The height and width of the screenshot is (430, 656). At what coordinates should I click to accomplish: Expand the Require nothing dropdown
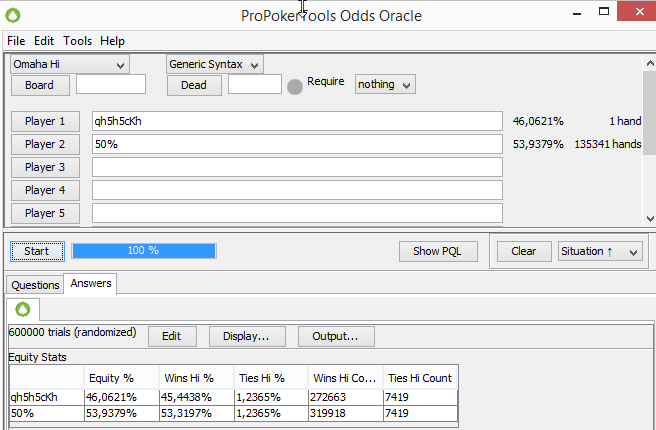coord(385,84)
